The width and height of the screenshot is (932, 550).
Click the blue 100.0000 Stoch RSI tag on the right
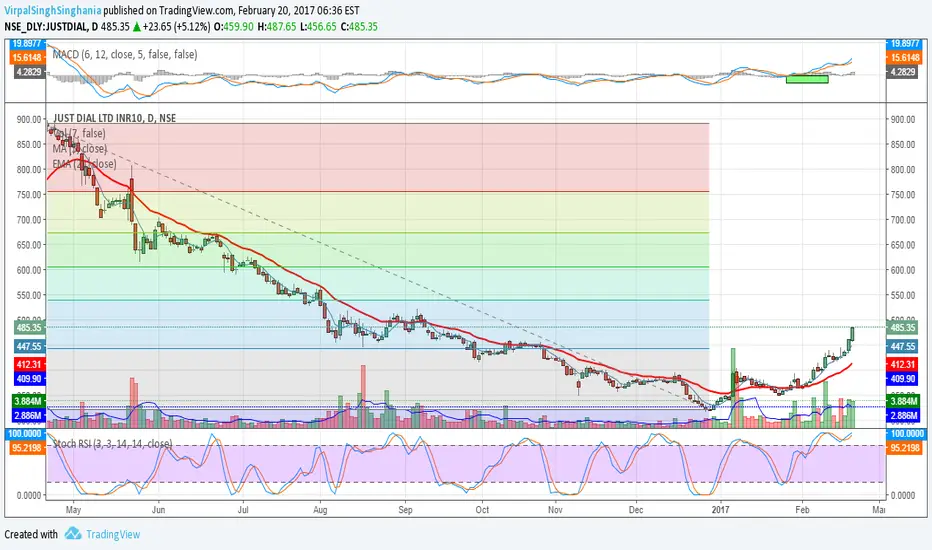pyautogui.click(x=904, y=433)
